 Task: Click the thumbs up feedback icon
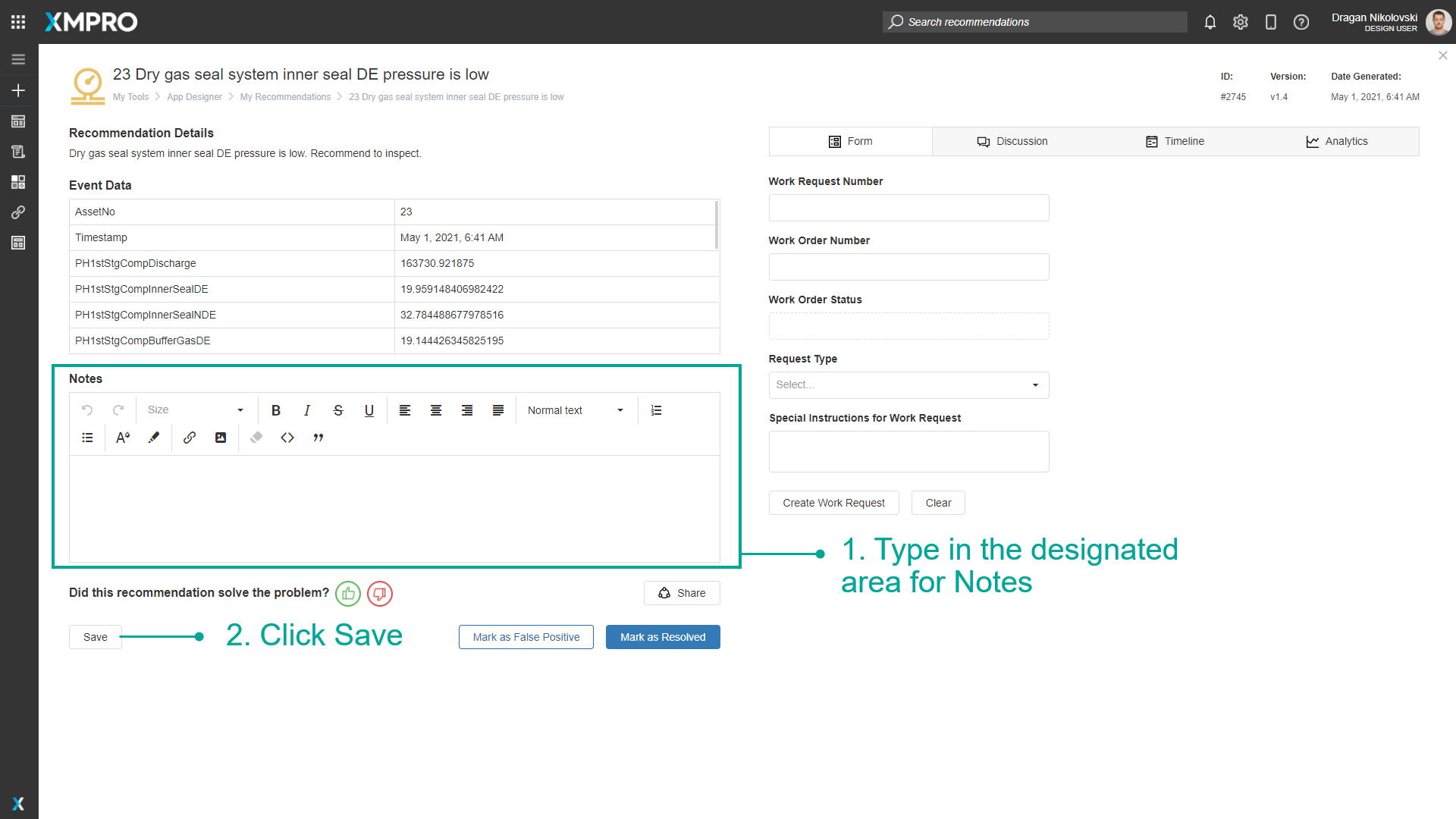click(348, 593)
